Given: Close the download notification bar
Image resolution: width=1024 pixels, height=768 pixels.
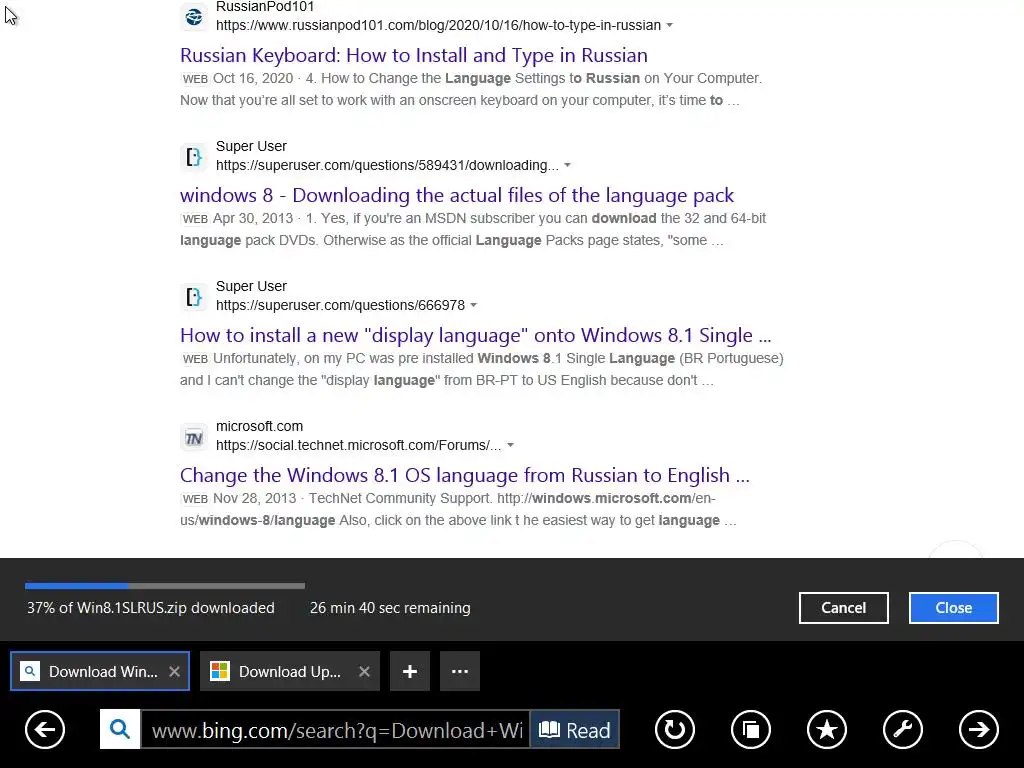Looking at the screenshot, I should tap(953, 608).
